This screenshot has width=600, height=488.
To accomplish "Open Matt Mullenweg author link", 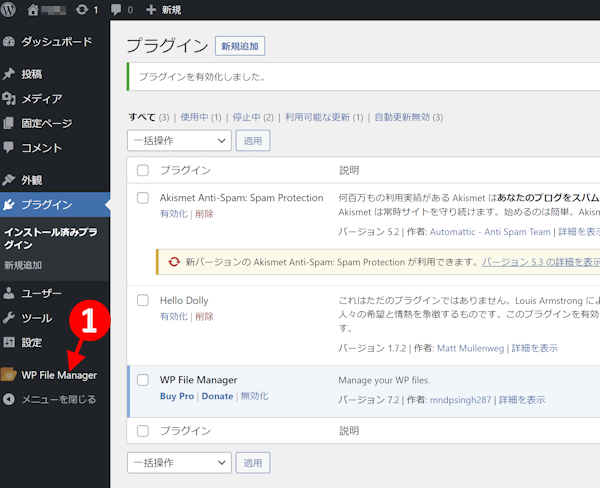I will pos(470,348).
